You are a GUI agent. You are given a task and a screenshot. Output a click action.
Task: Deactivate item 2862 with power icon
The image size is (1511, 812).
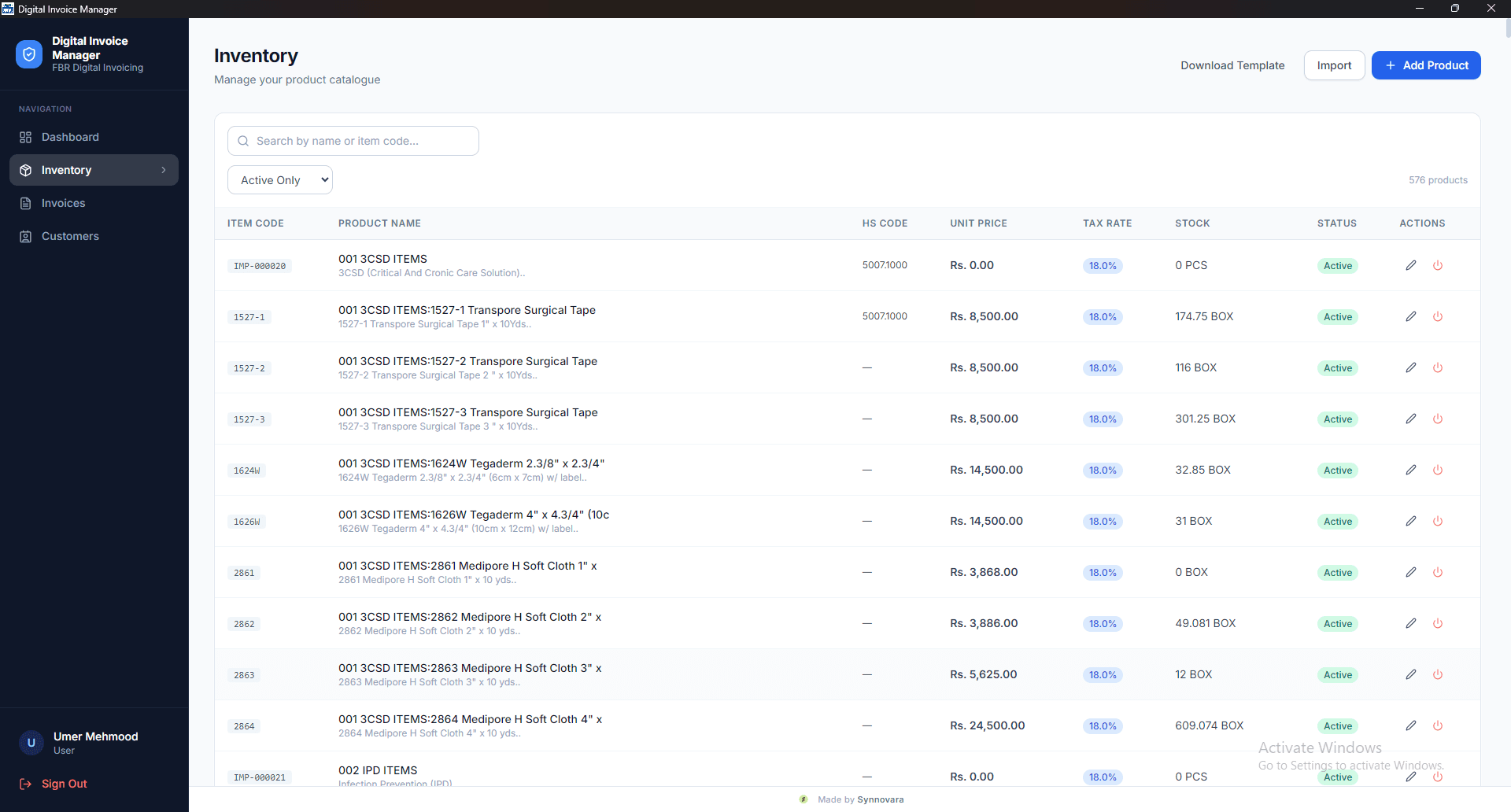[x=1438, y=623]
